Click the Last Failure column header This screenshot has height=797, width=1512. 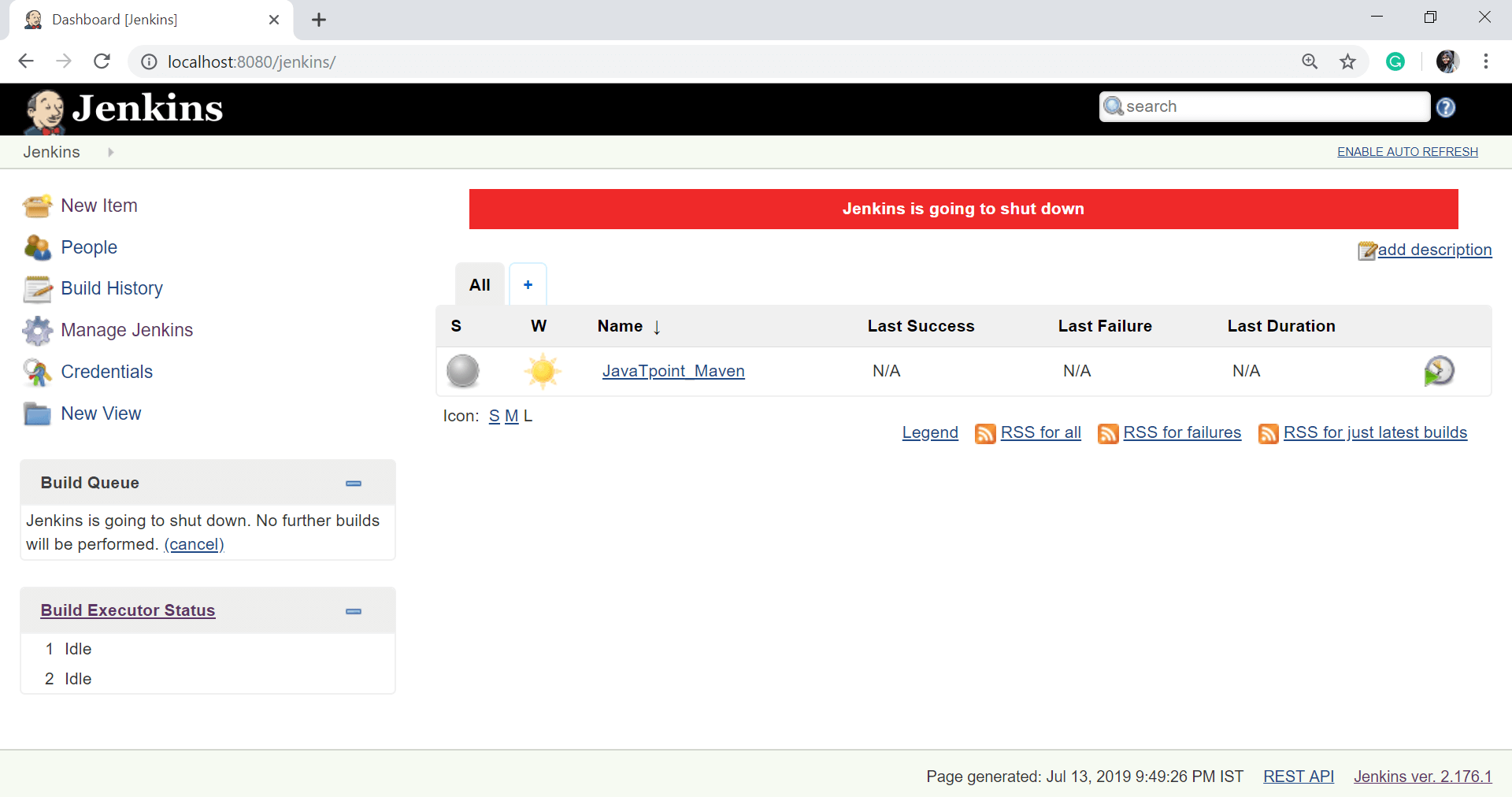click(1105, 326)
